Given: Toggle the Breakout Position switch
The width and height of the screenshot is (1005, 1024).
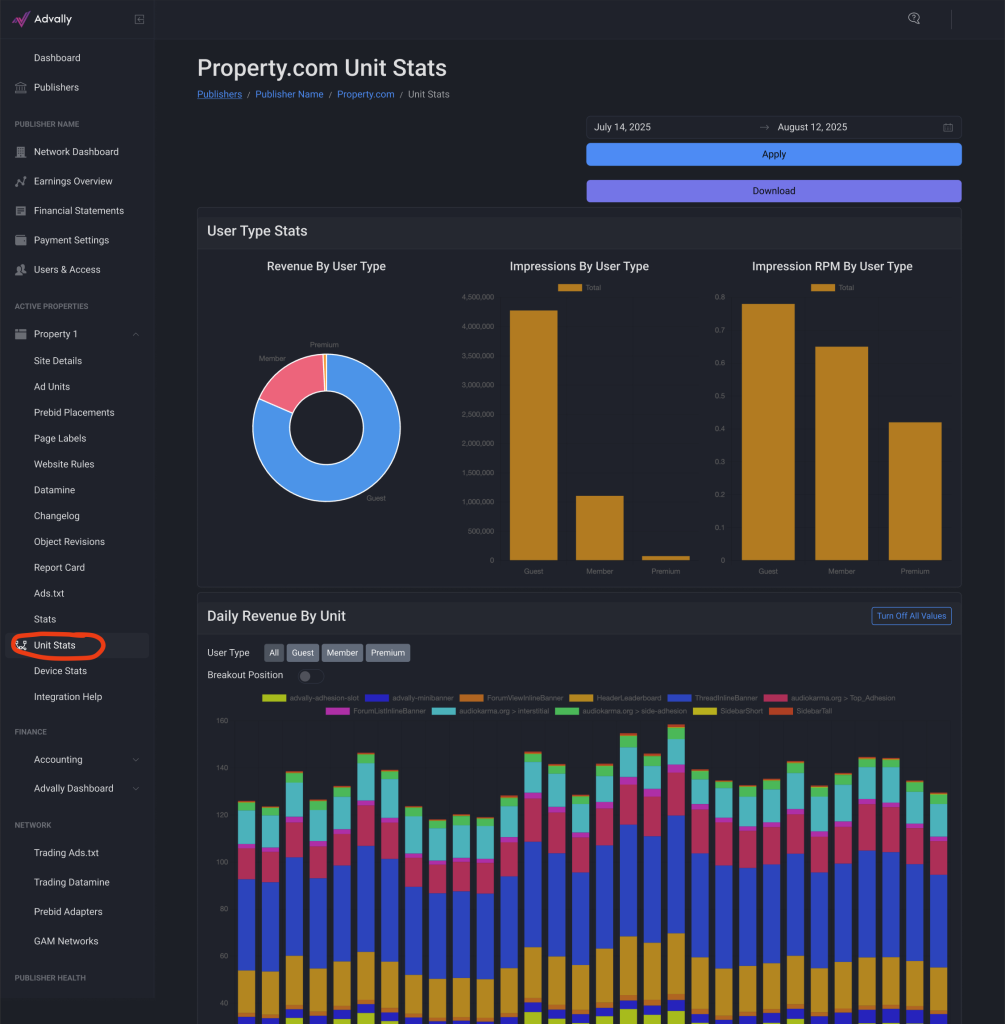Looking at the screenshot, I should (x=311, y=676).
